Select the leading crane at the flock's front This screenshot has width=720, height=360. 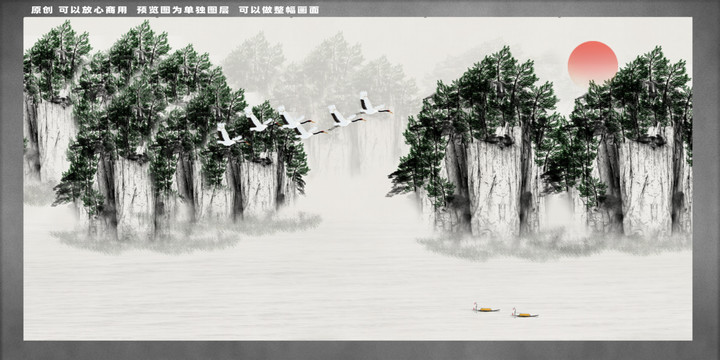375,104
